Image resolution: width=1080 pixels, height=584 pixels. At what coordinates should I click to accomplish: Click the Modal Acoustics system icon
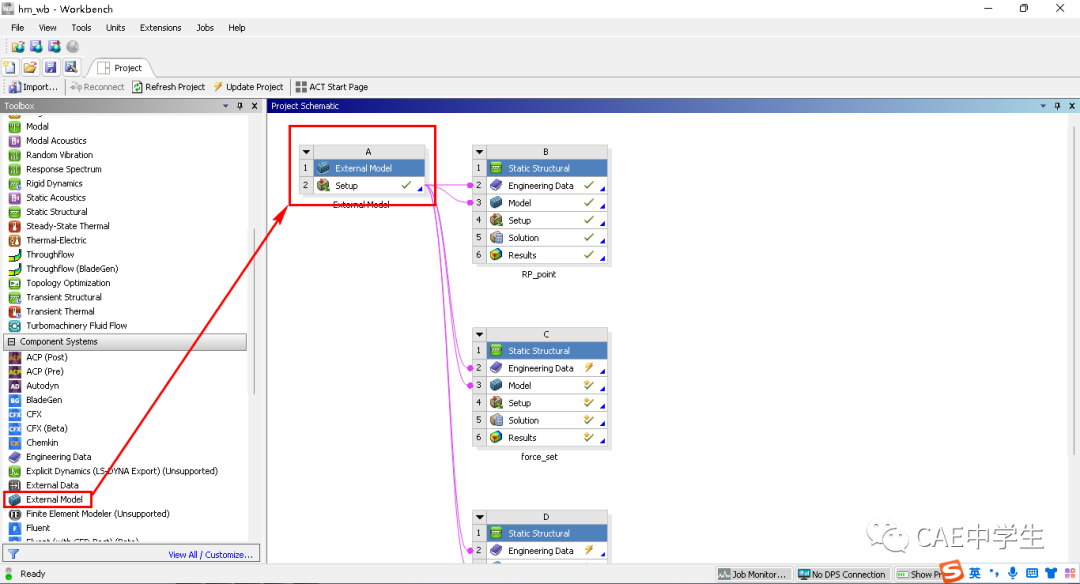click(14, 140)
